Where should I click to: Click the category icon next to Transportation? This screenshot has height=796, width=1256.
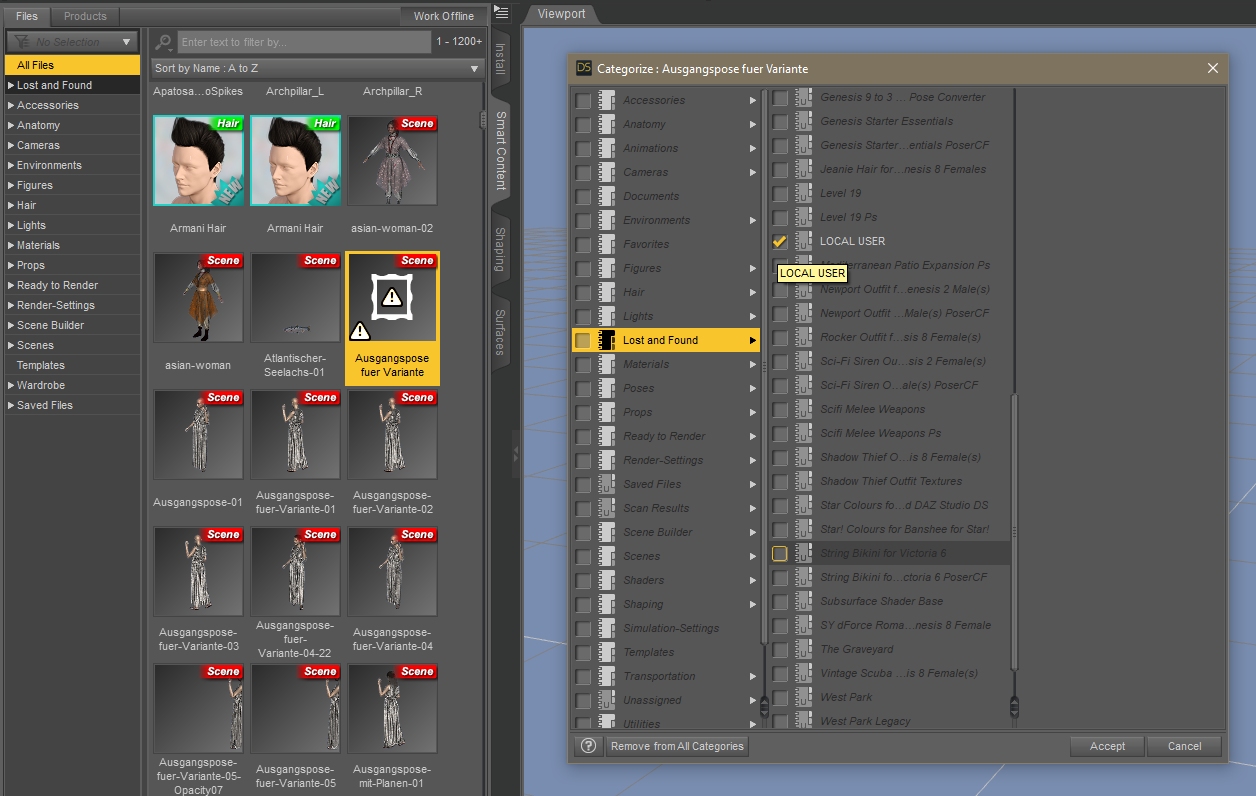click(606, 676)
